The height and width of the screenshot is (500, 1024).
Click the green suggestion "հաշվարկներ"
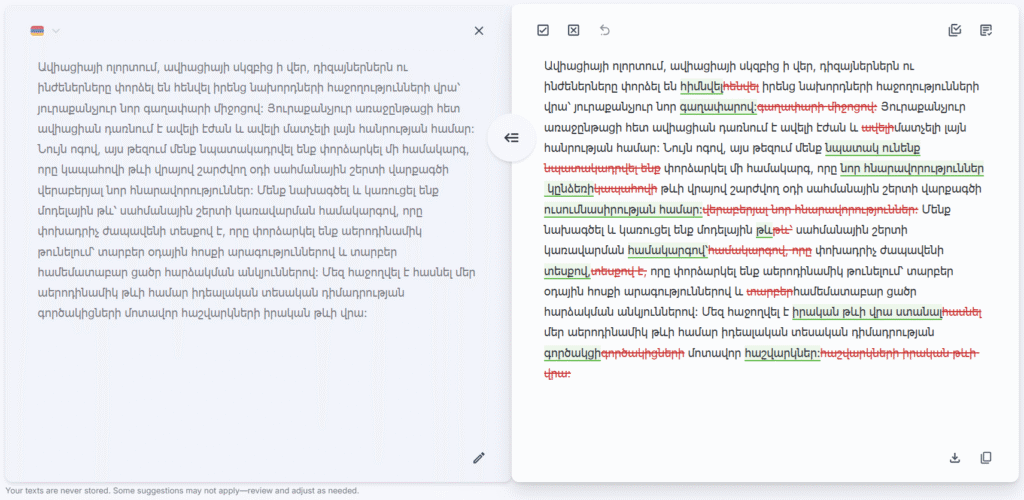click(784, 353)
